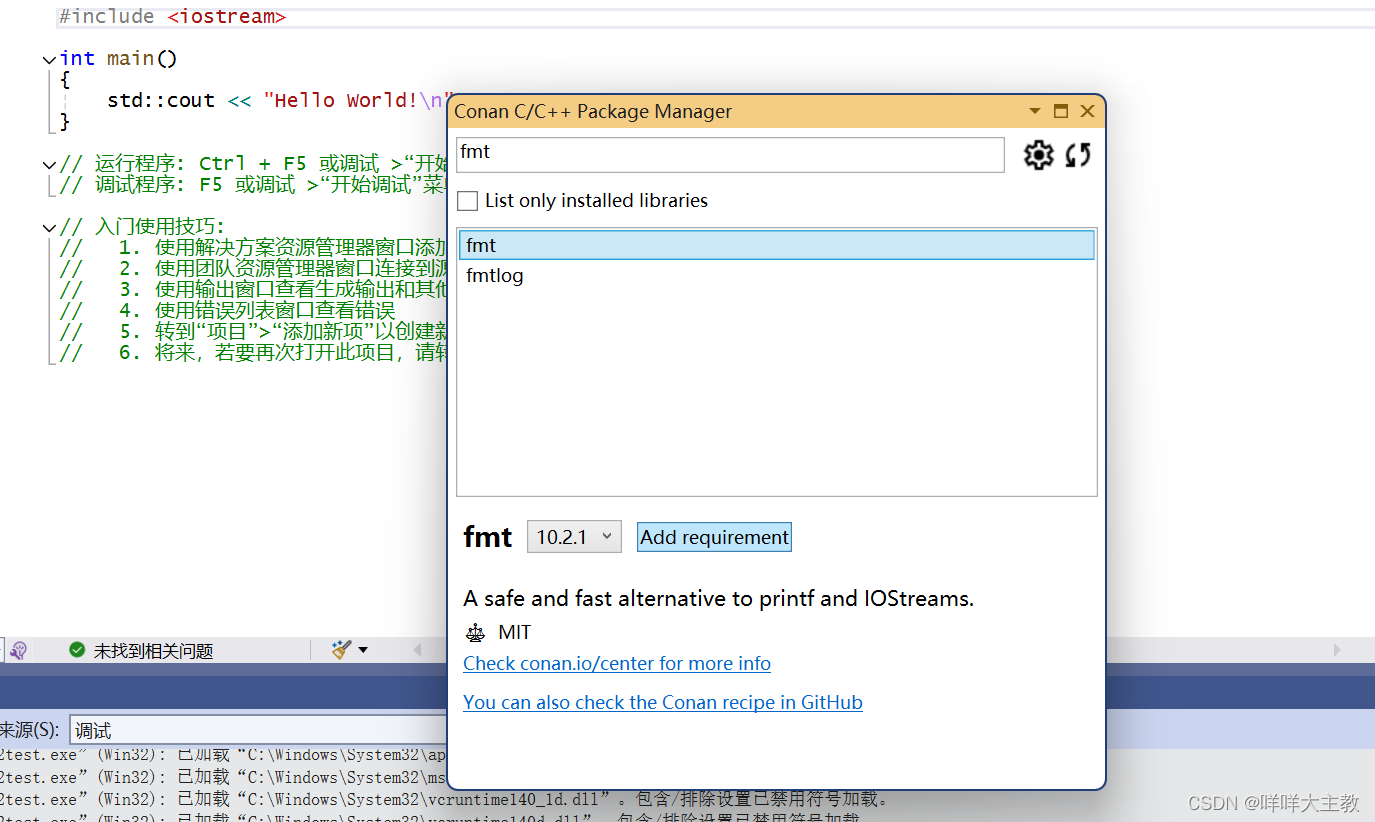Enable List only installed libraries

[467, 200]
